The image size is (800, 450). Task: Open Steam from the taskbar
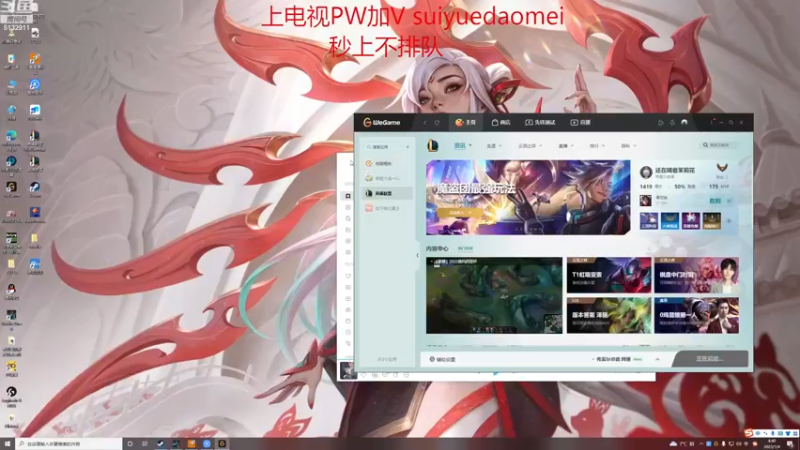click(x=160, y=444)
